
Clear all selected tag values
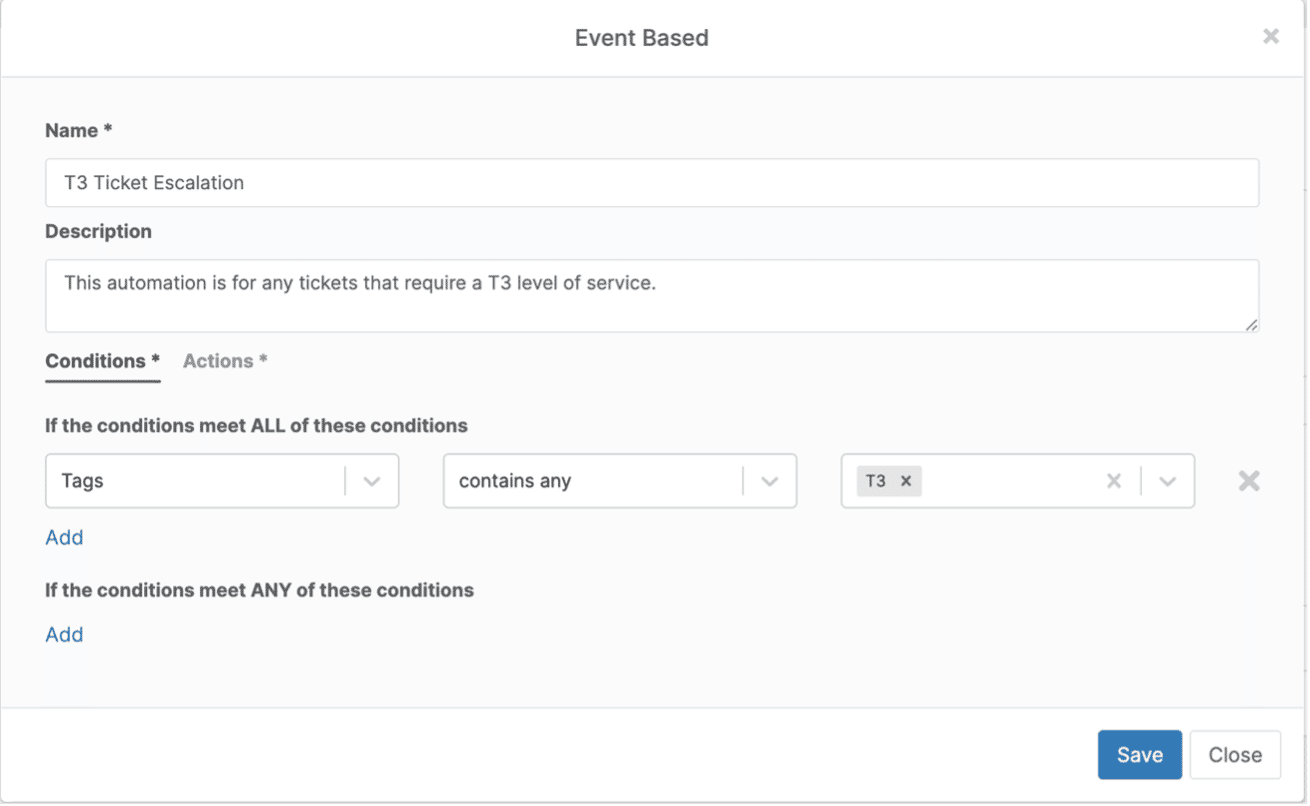click(1113, 481)
